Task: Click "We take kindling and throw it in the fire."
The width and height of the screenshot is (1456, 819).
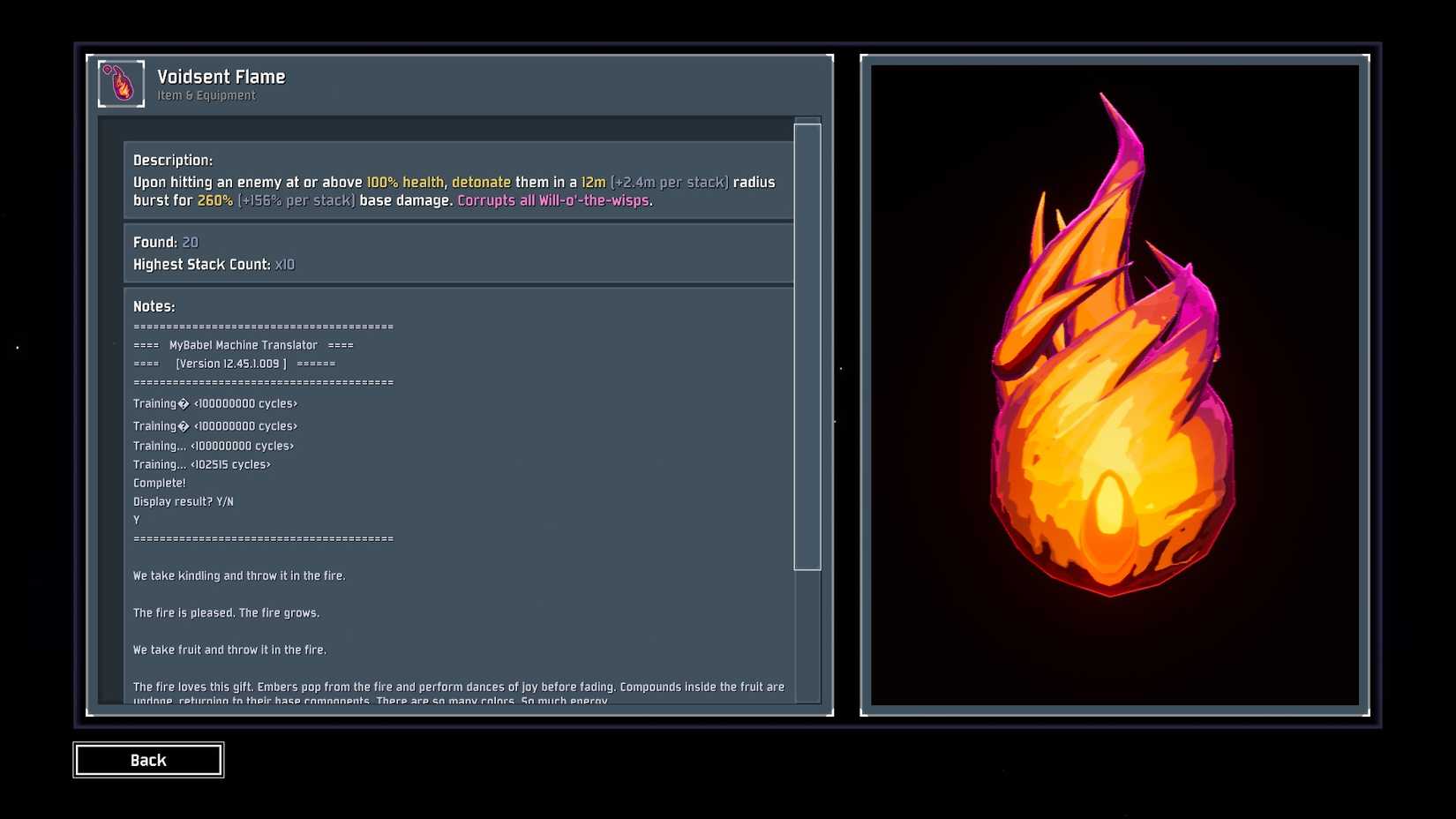Action: [239, 575]
